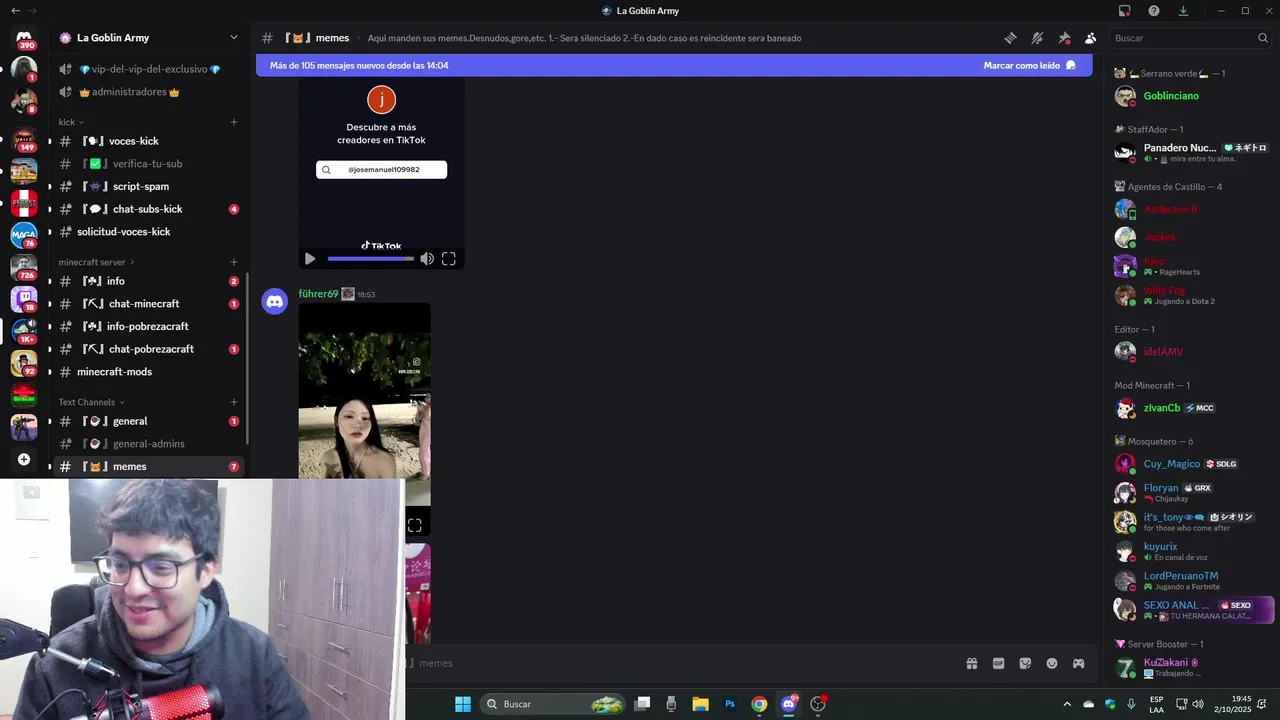Click the @josemanuel109982 TikTok search box
Image resolution: width=1280 pixels, height=720 pixels.
[381, 170]
